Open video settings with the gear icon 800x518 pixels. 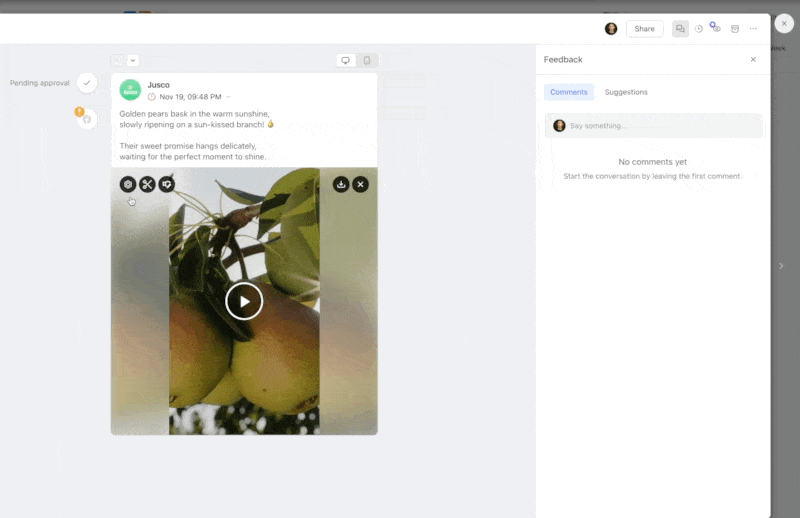click(x=128, y=184)
